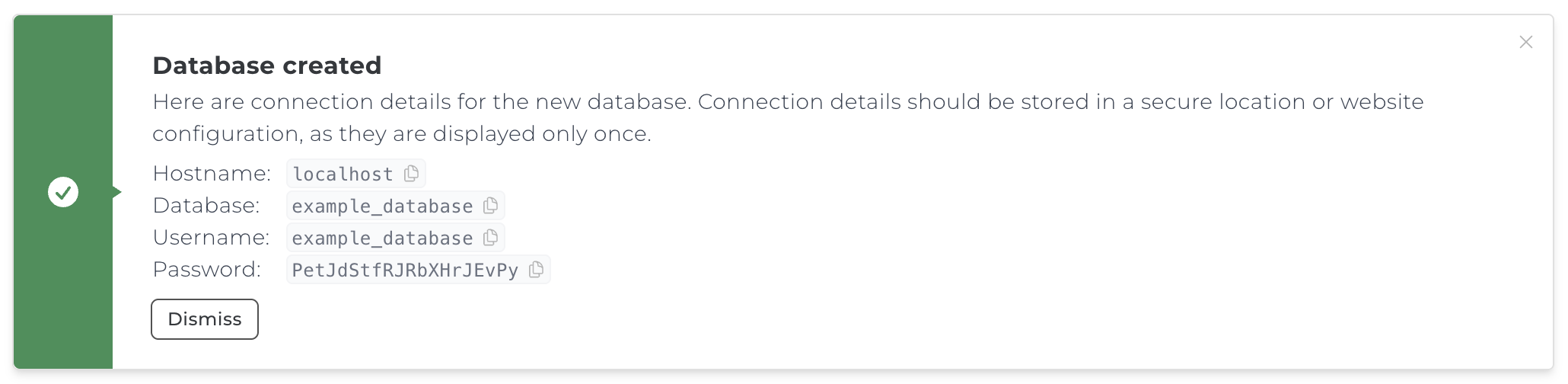Image resolution: width=1568 pixels, height=384 pixels.
Task: Click the "Database created" heading
Action: click(266, 66)
